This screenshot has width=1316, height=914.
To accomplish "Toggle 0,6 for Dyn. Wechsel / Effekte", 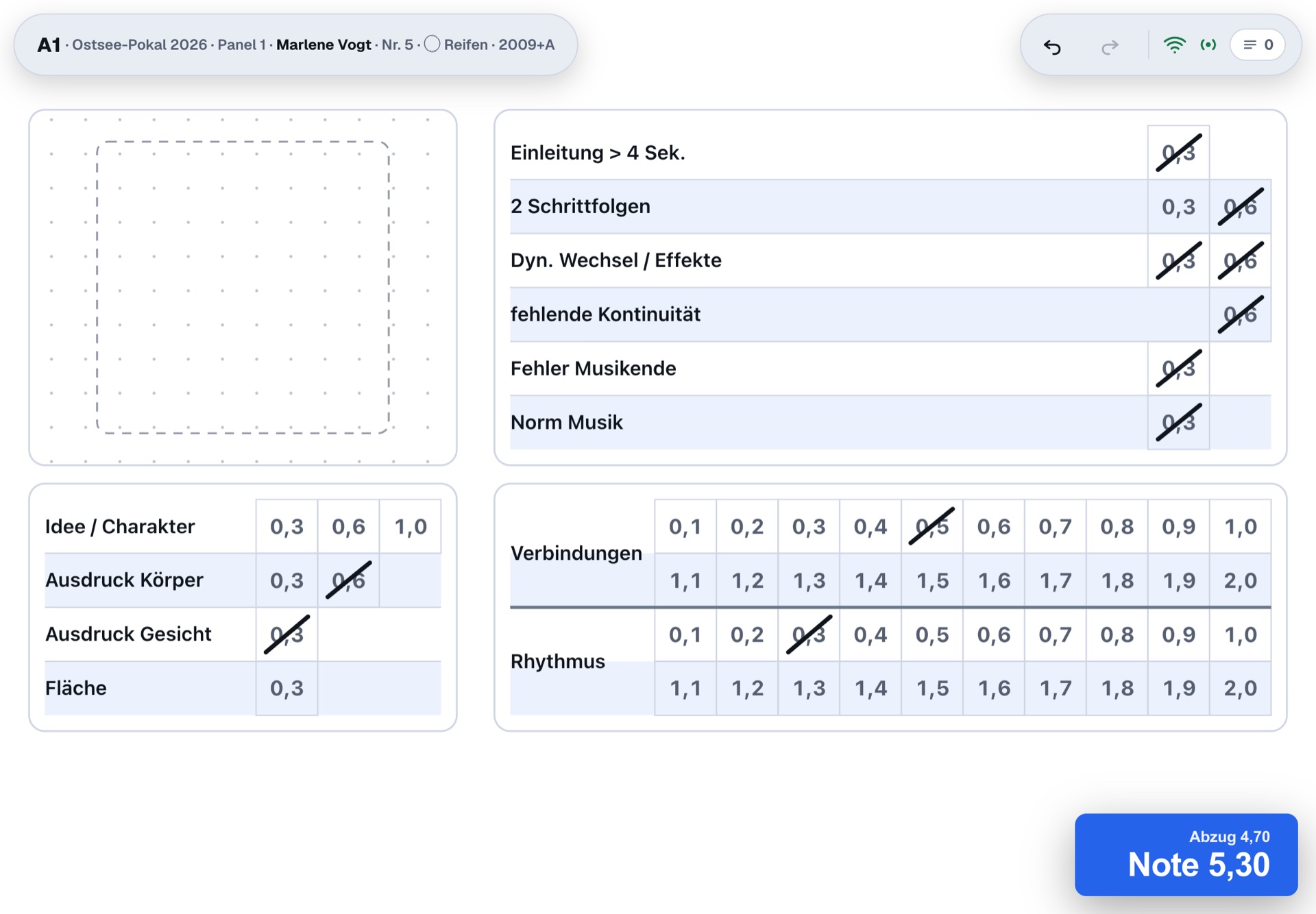I will (1240, 260).
